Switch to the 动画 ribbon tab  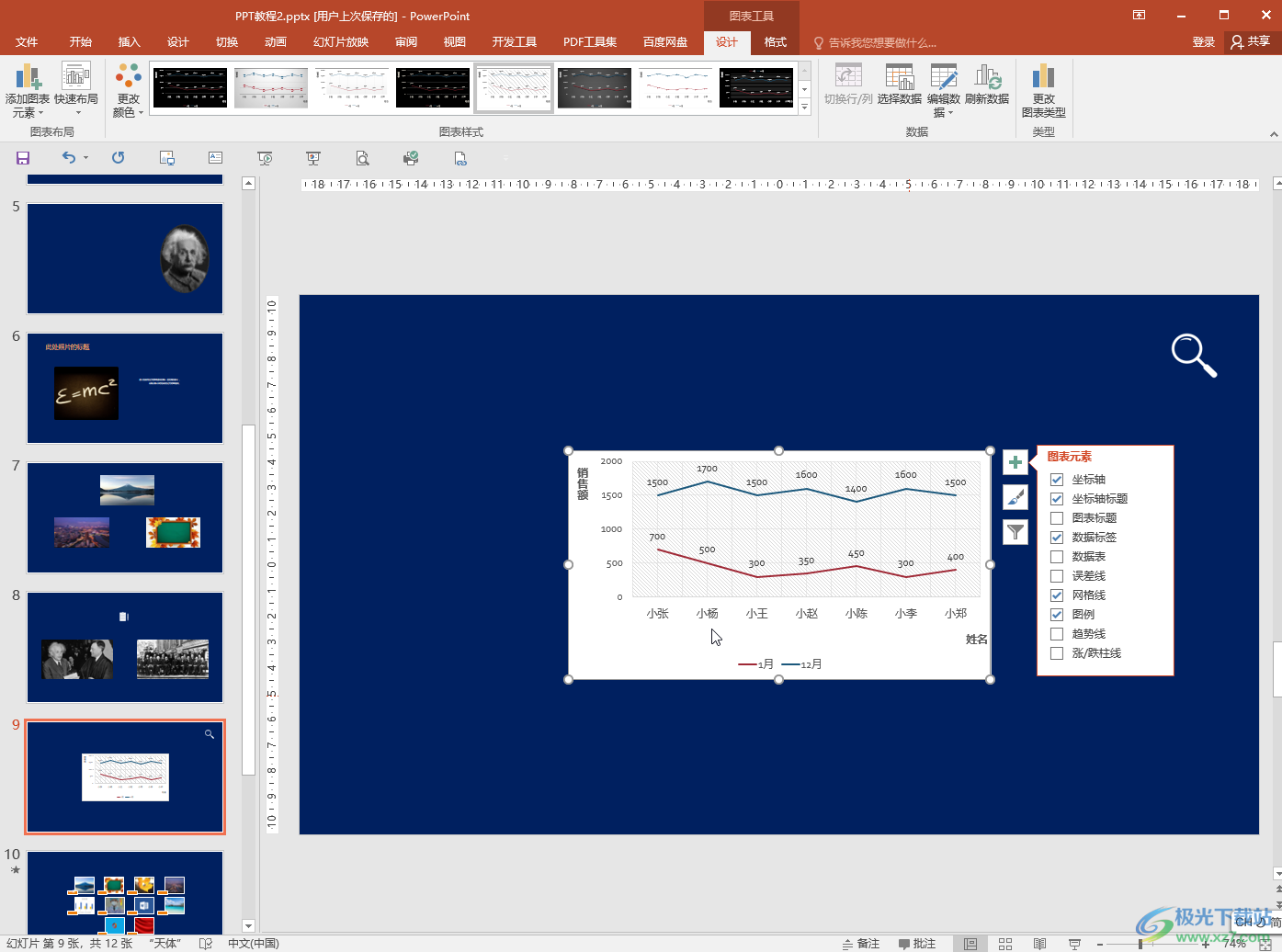(x=276, y=42)
